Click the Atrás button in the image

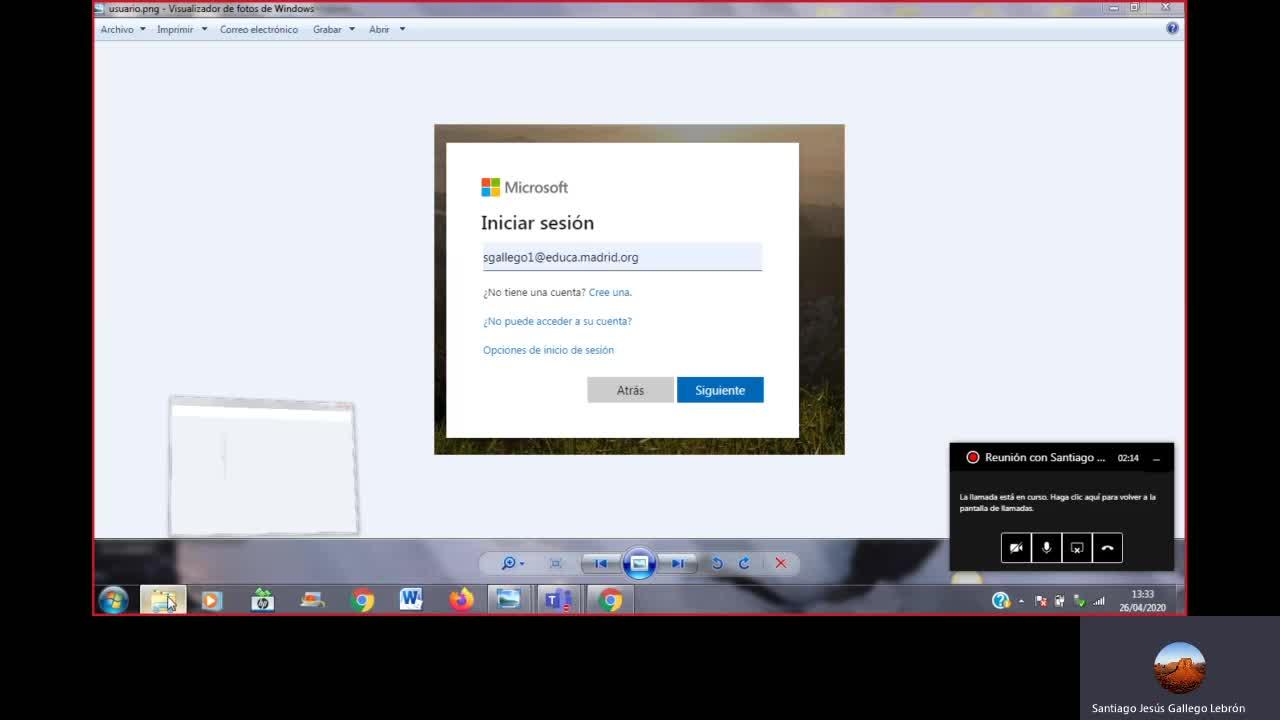630,390
